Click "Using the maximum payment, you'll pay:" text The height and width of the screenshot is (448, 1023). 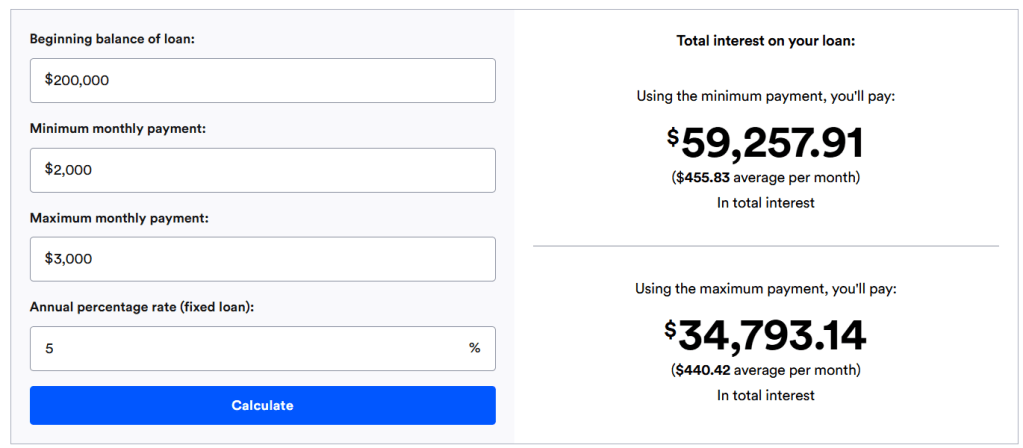(x=765, y=289)
